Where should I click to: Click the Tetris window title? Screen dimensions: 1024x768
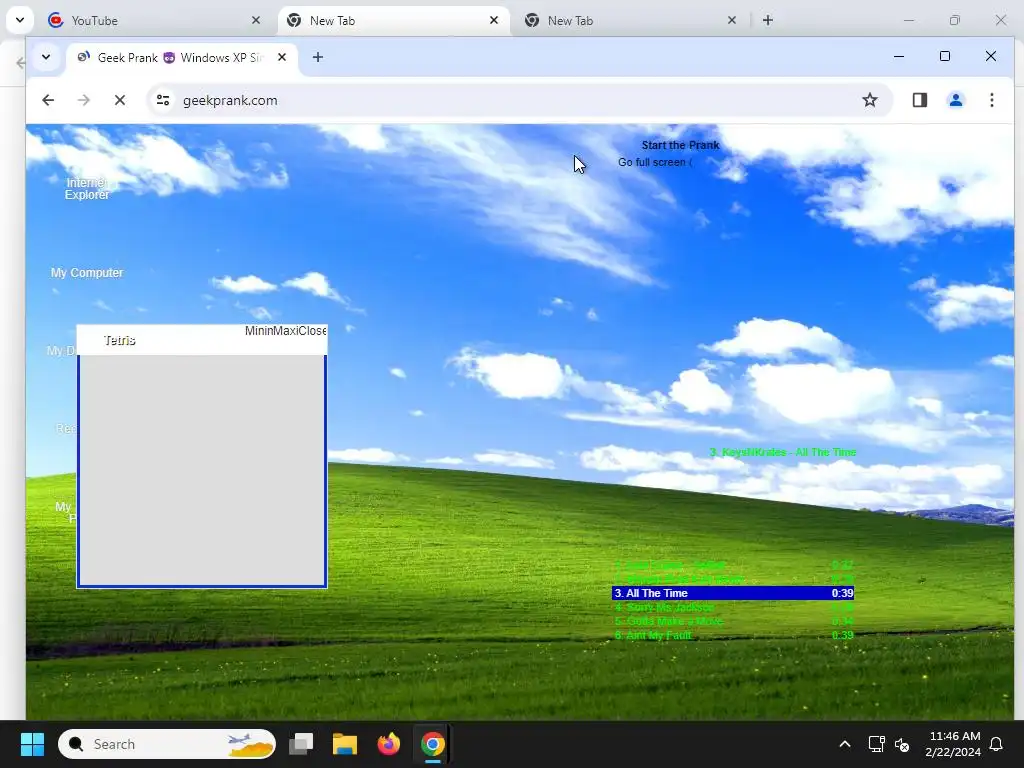click(x=120, y=340)
